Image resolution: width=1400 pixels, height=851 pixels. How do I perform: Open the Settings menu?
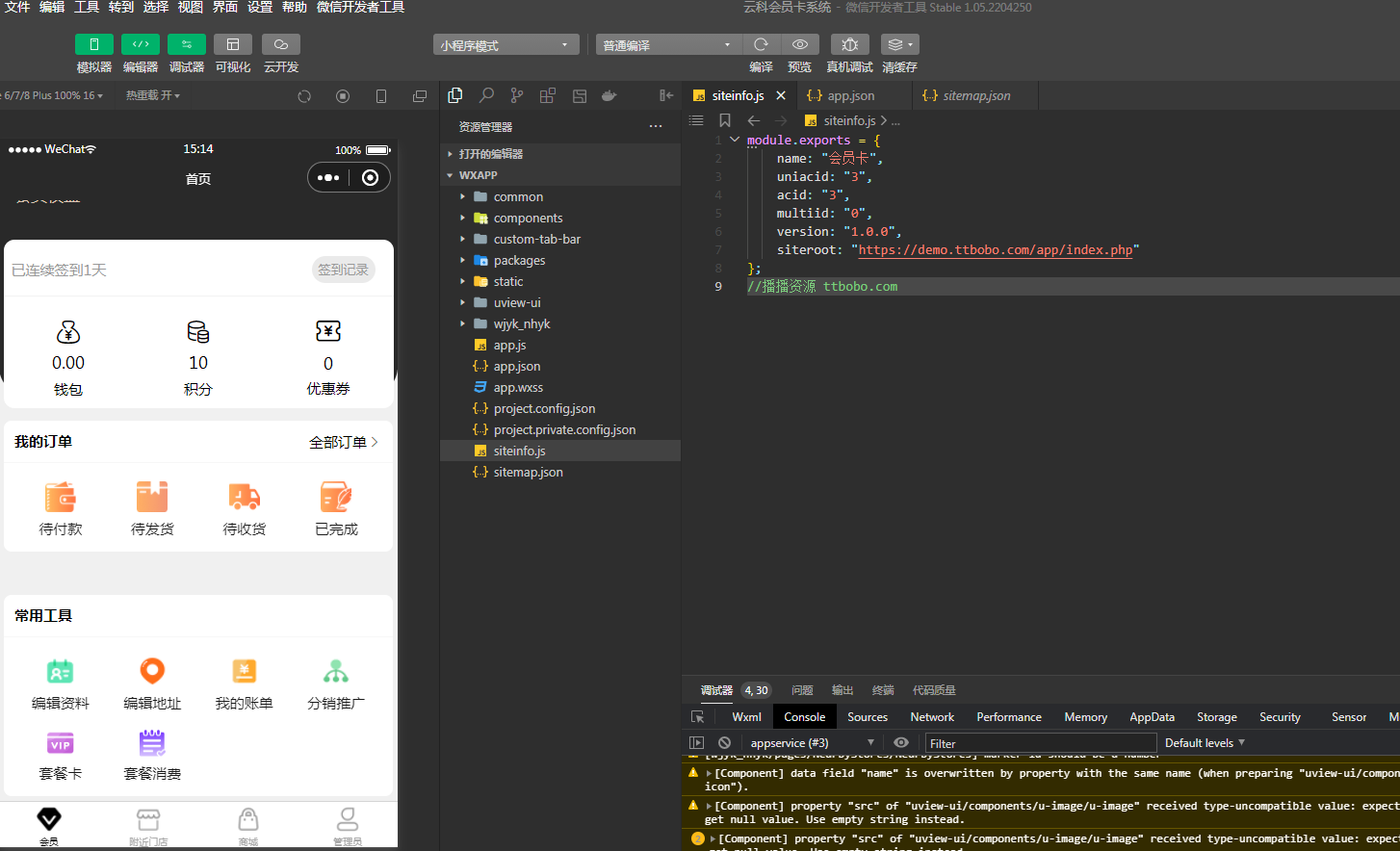(x=260, y=7)
